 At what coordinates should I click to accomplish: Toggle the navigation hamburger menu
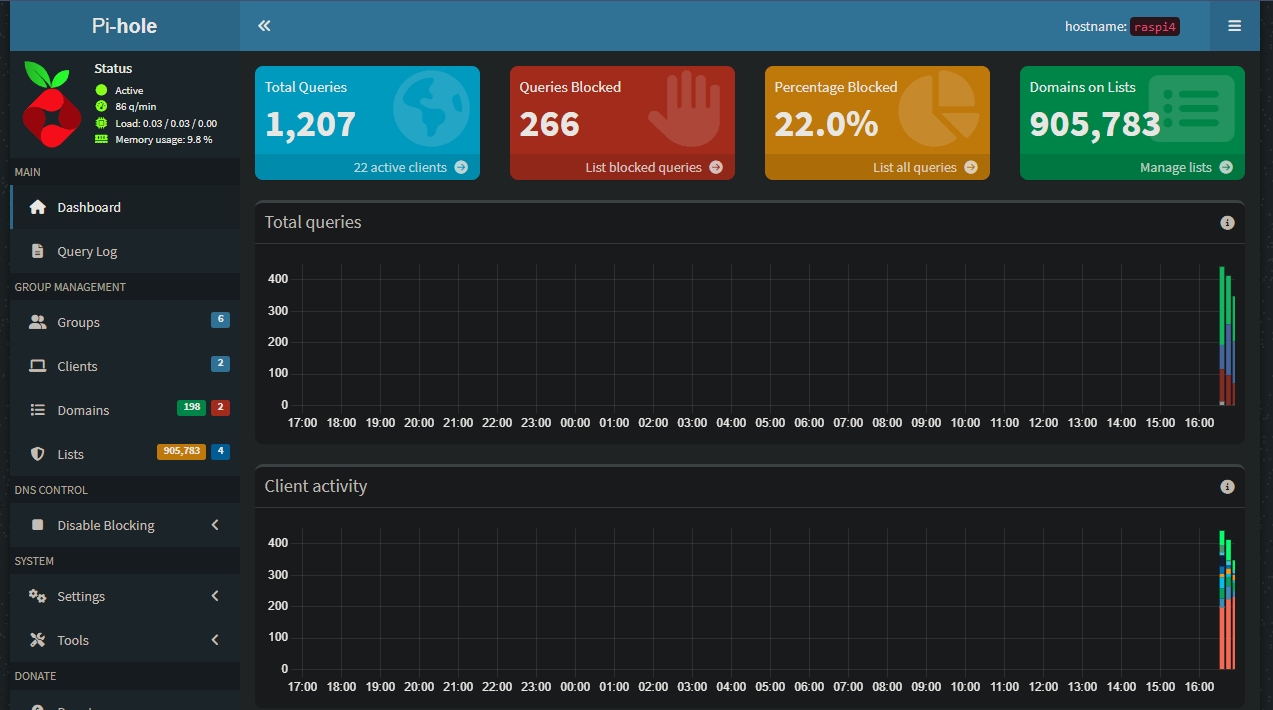1234,25
